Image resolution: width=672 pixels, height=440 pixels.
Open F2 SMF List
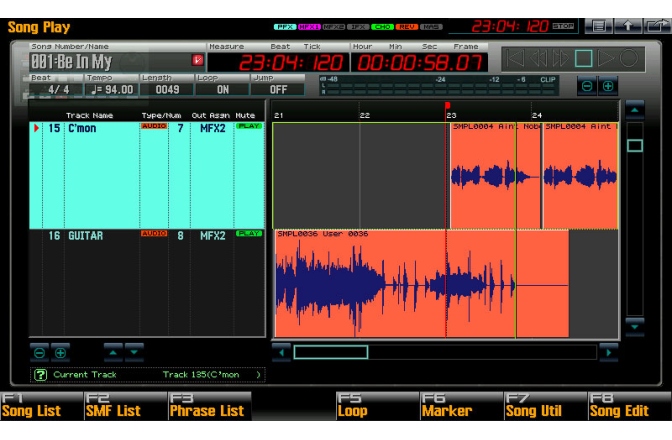coord(126,406)
